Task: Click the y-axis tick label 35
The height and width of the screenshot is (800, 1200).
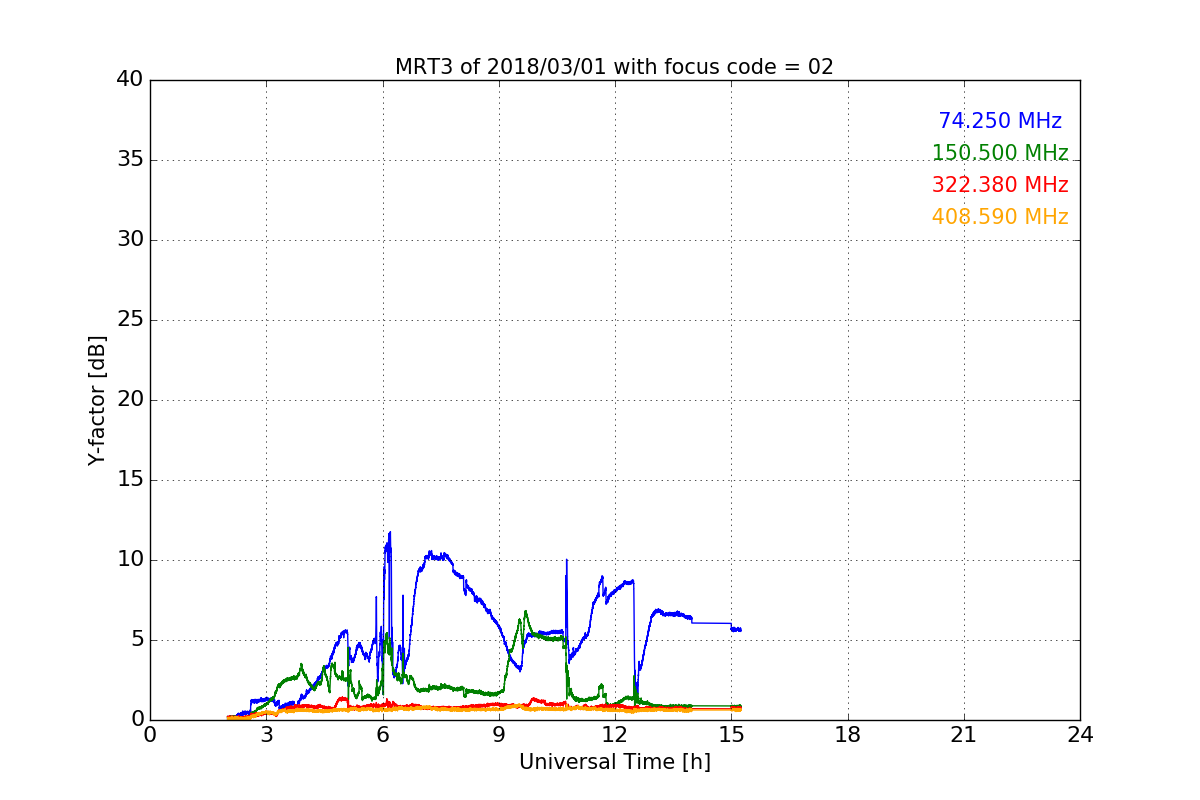Action: pos(130,160)
